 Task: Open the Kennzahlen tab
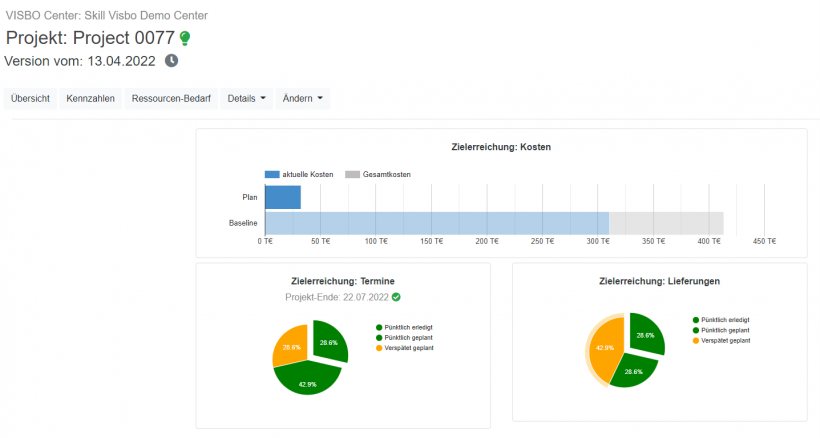(x=91, y=98)
